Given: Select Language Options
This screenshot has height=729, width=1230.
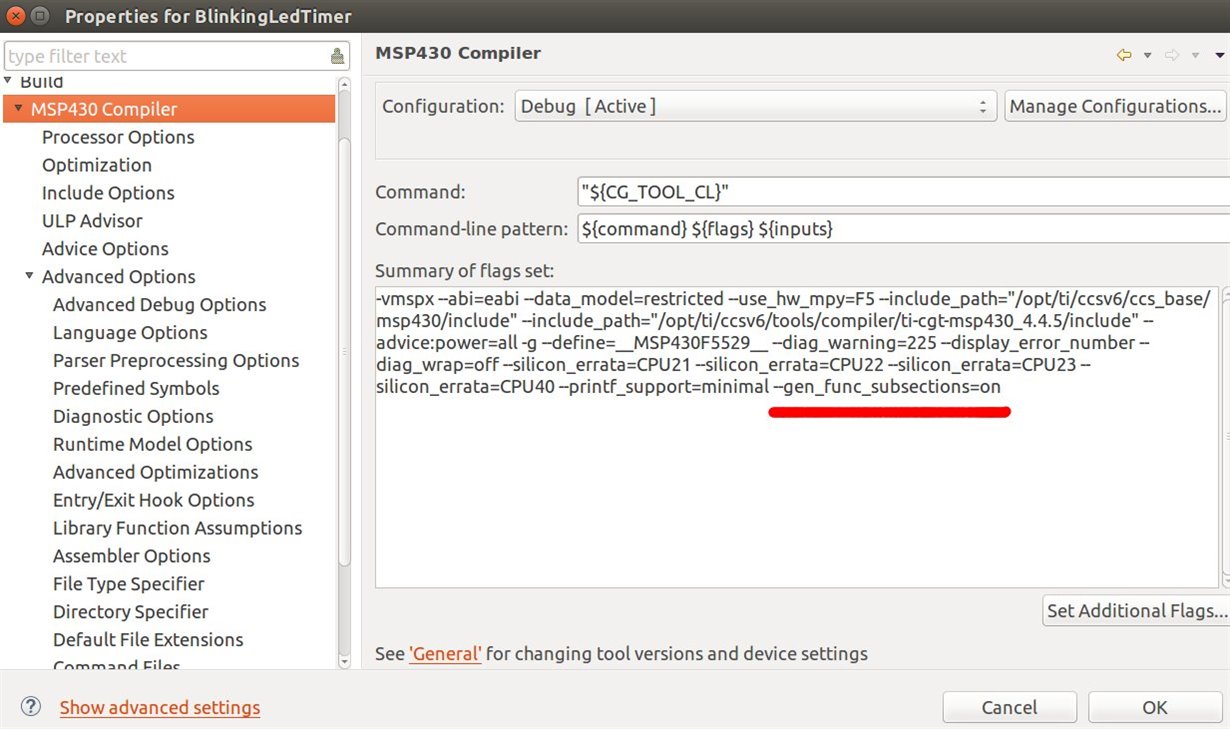Looking at the screenshot, I should click(x=130, y=333).
